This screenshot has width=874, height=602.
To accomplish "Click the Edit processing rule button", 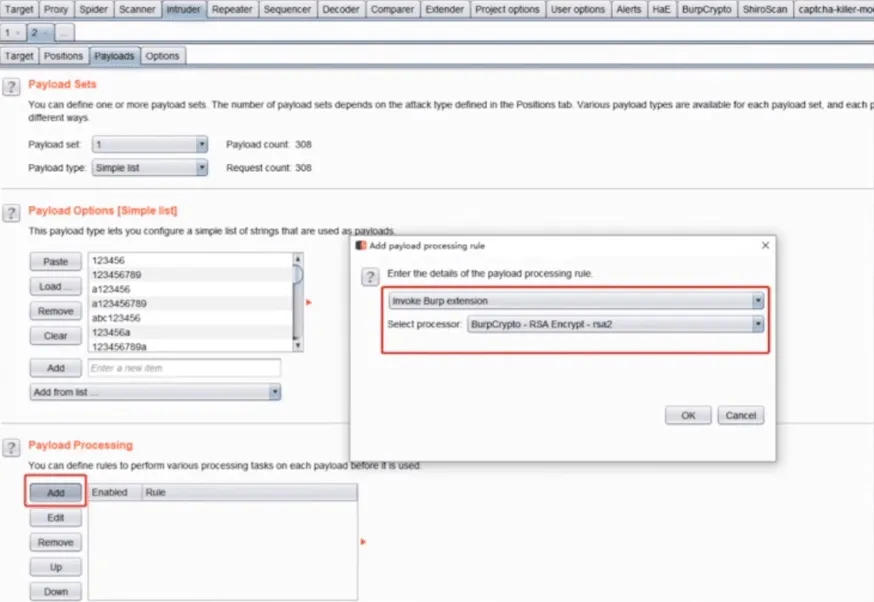I will click(56, 518).
